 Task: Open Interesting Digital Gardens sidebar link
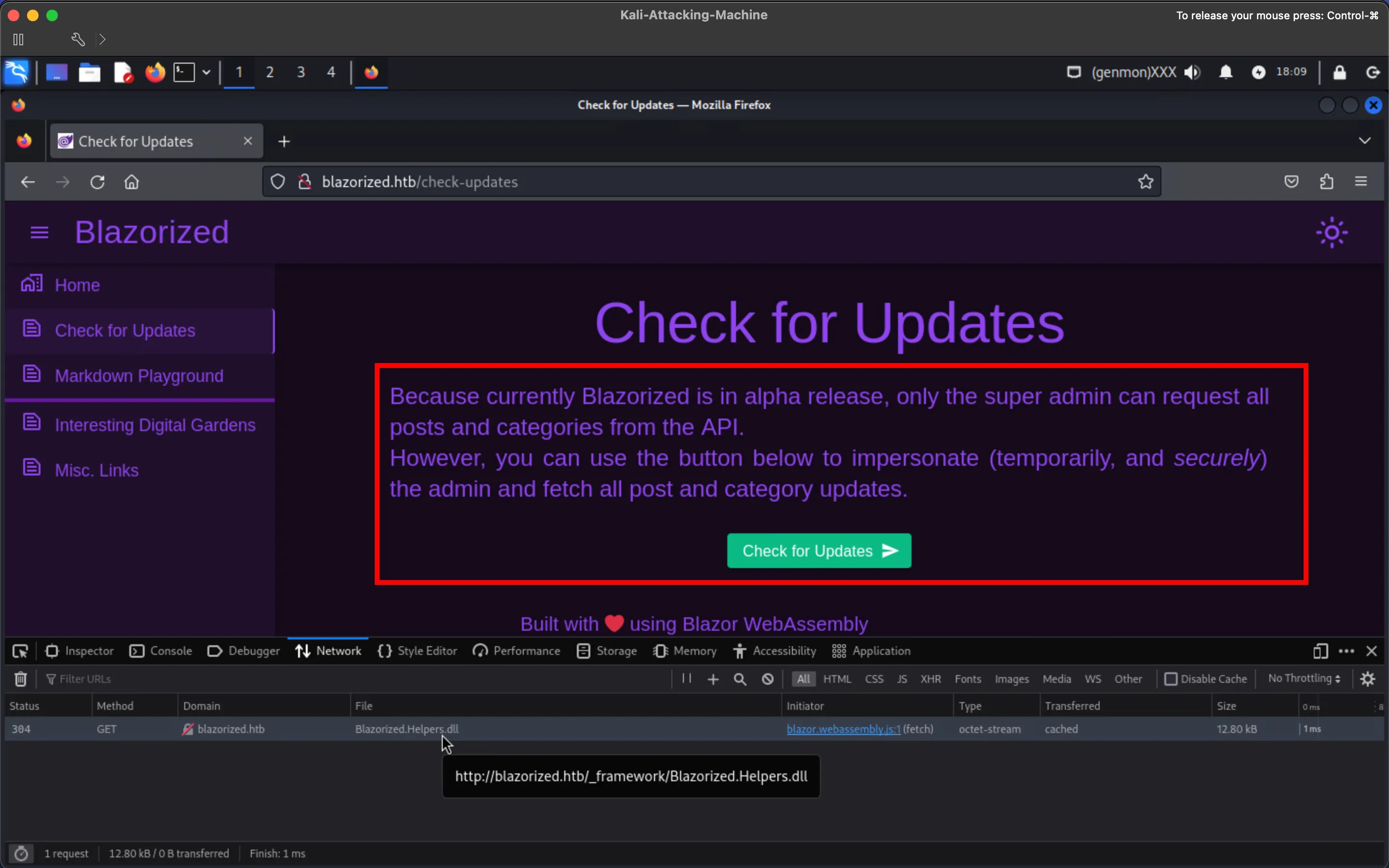pyautogui.click(x=139, y=425)
